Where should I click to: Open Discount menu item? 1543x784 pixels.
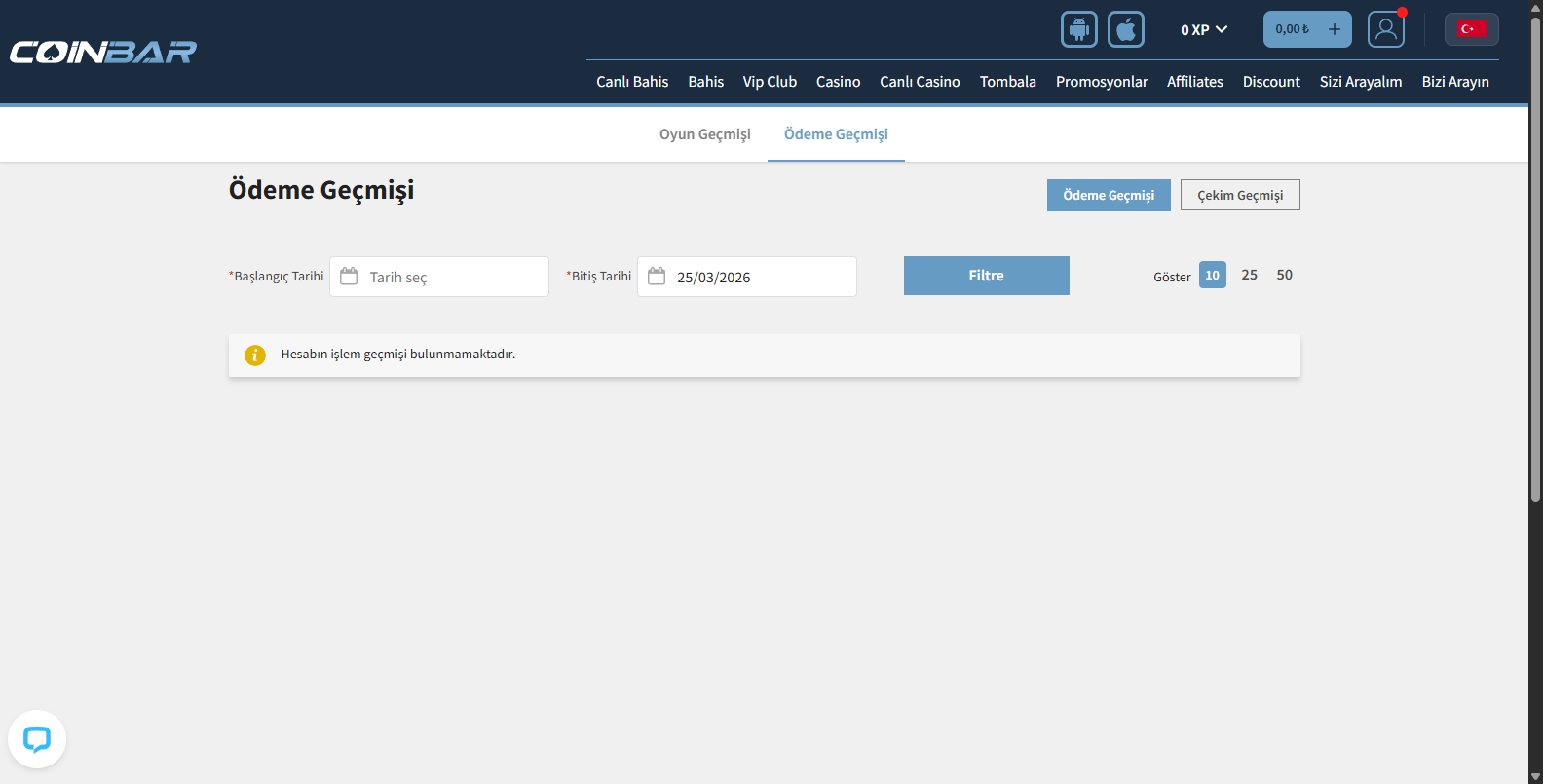[1271, 82]
